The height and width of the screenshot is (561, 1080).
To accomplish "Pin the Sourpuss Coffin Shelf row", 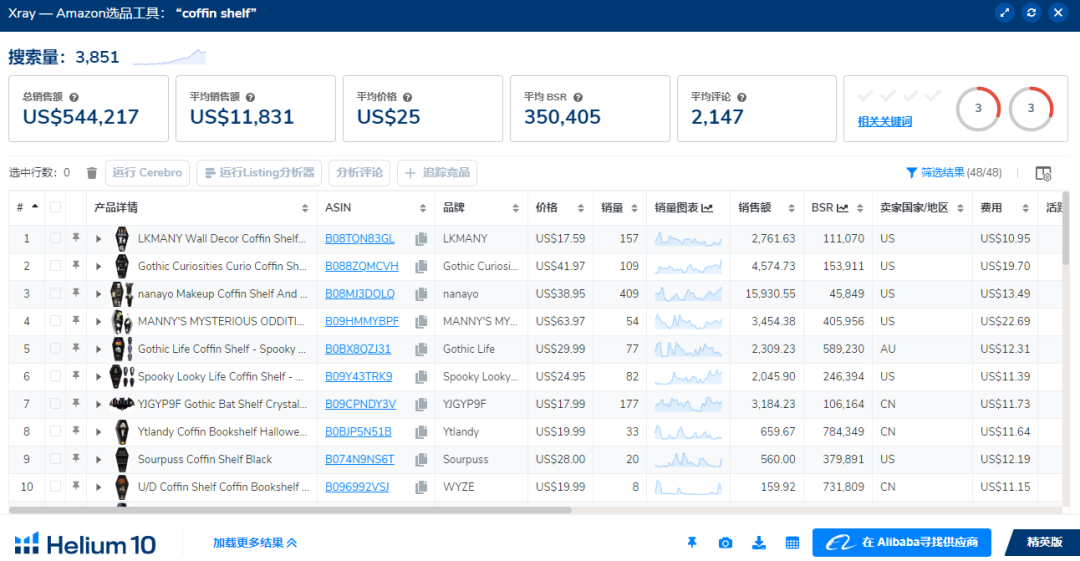I will 76,458.
